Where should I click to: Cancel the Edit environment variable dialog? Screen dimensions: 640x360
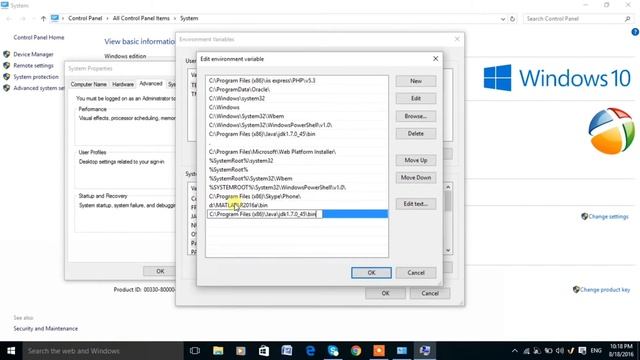point(416,273)
